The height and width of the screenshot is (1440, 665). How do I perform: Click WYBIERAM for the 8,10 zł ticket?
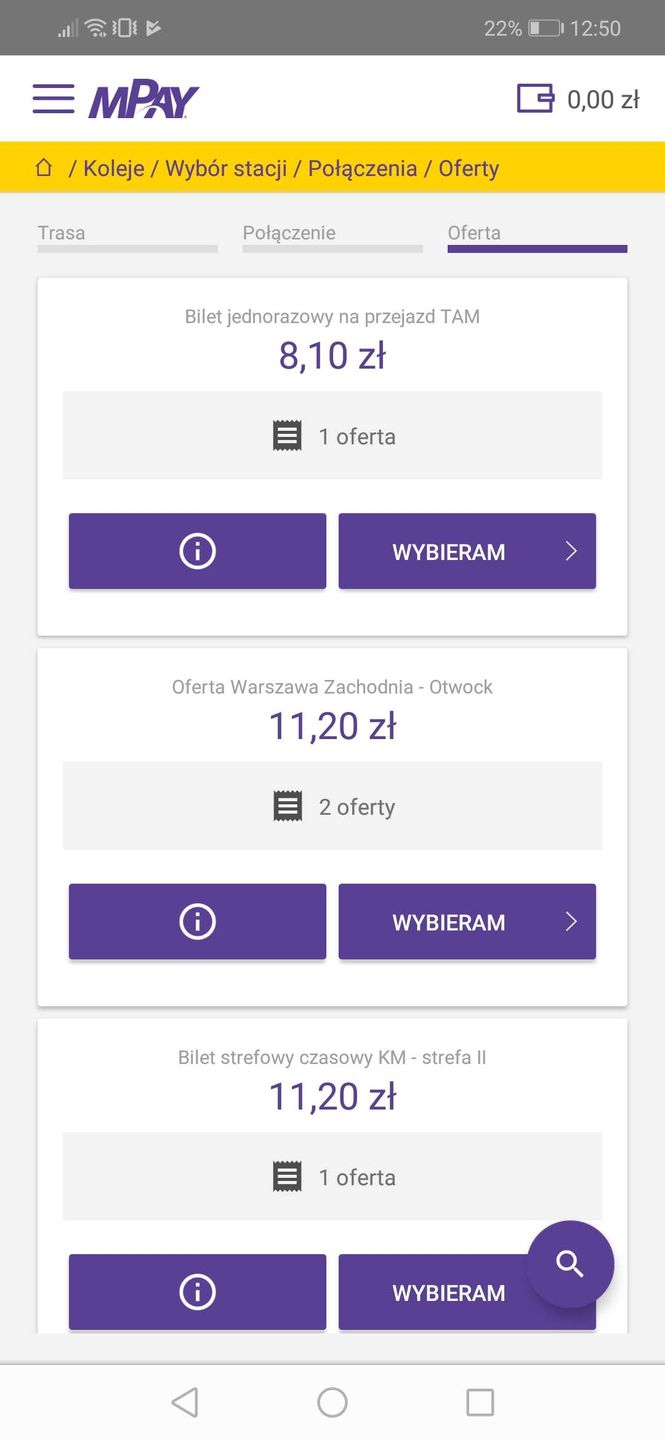pos(467,550)
